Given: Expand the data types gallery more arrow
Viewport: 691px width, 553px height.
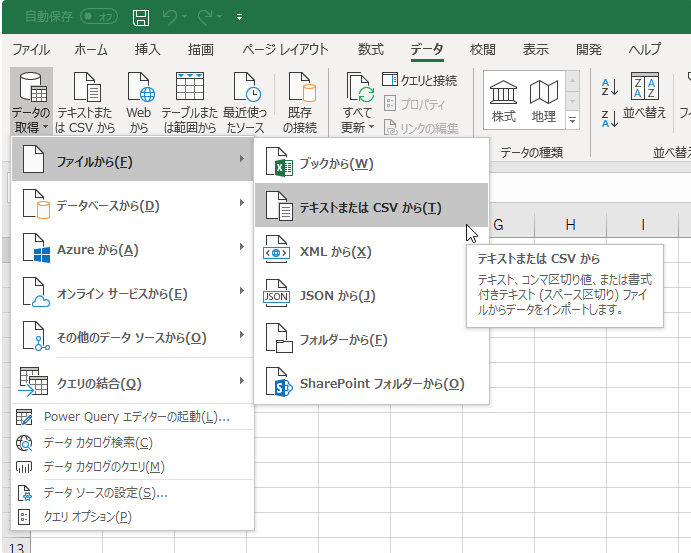Looking at the screenshot, I should [572, 120].
